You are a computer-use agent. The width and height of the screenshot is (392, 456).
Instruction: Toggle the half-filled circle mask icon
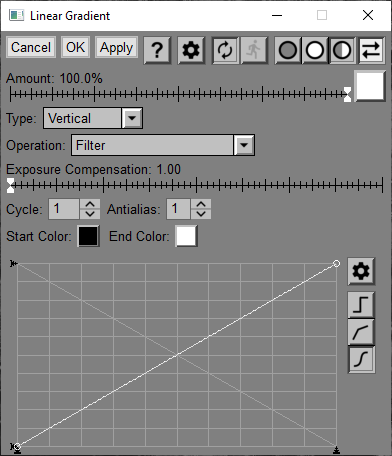point(342,50)
